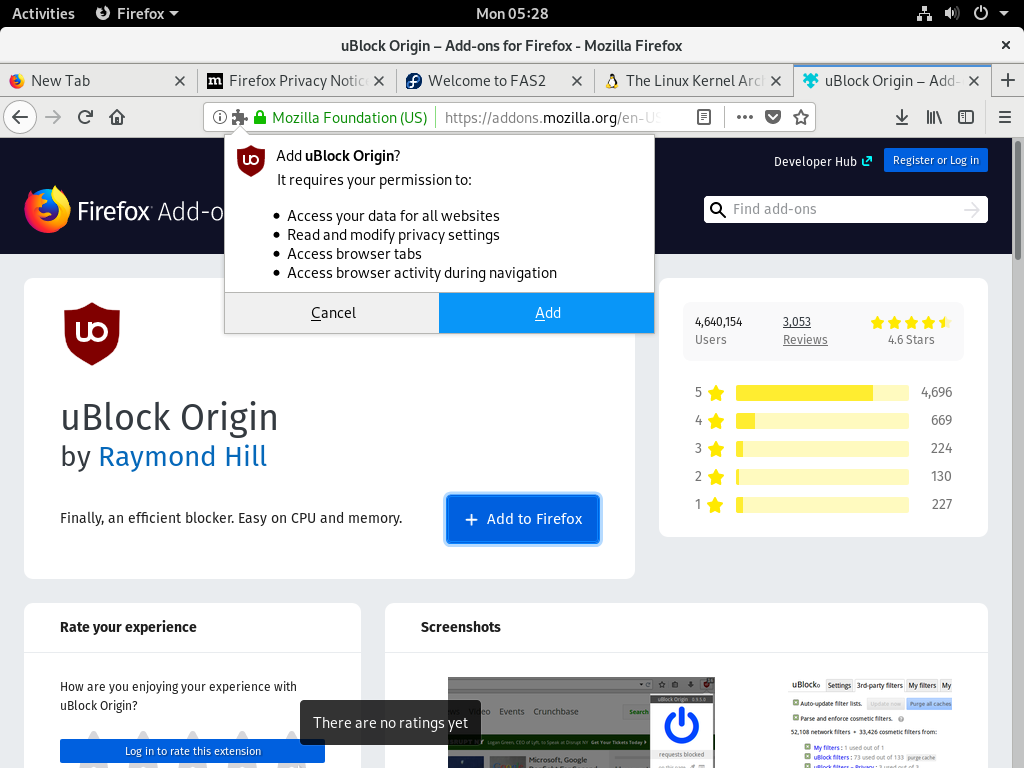Click the search magnifier icon
This screenshot has height=768, width=1024.
click(x=718, y=210)
